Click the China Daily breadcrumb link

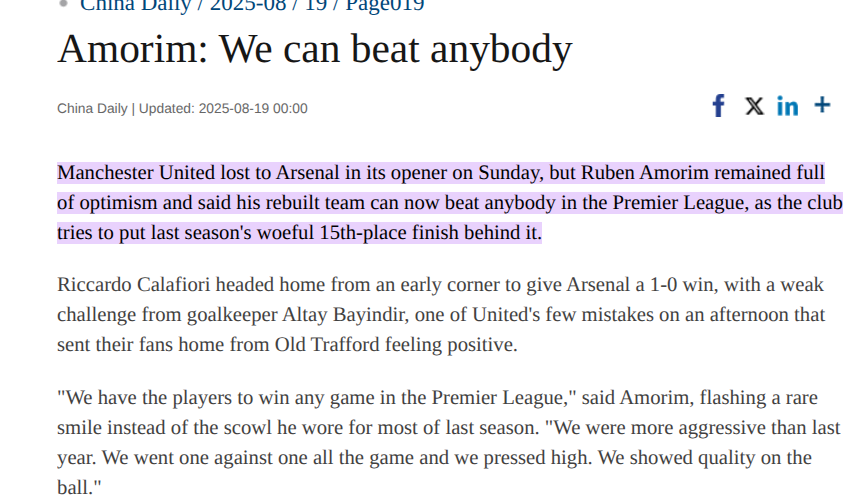tap(133, 5)
